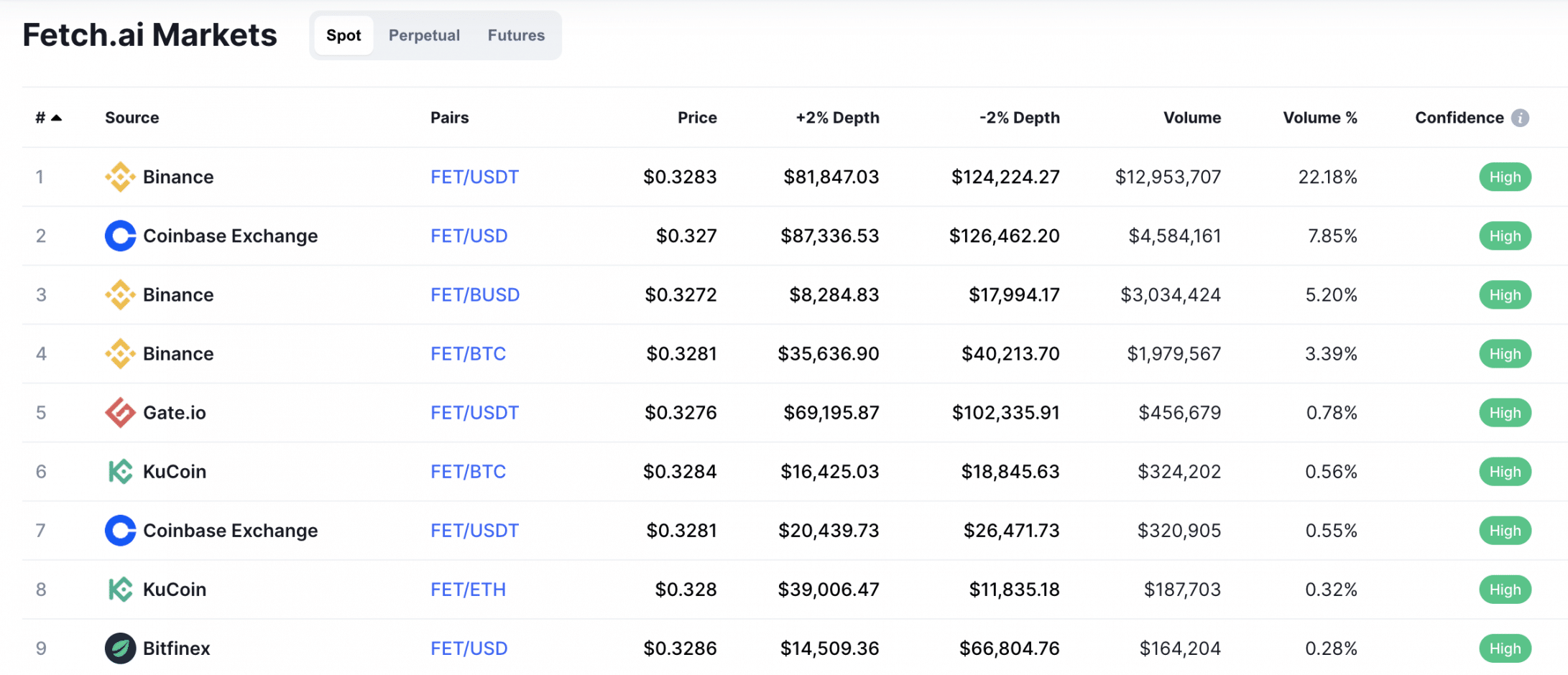Click volume $187,703 cell
This screenshot has height=675, width=1568.
1183,589
